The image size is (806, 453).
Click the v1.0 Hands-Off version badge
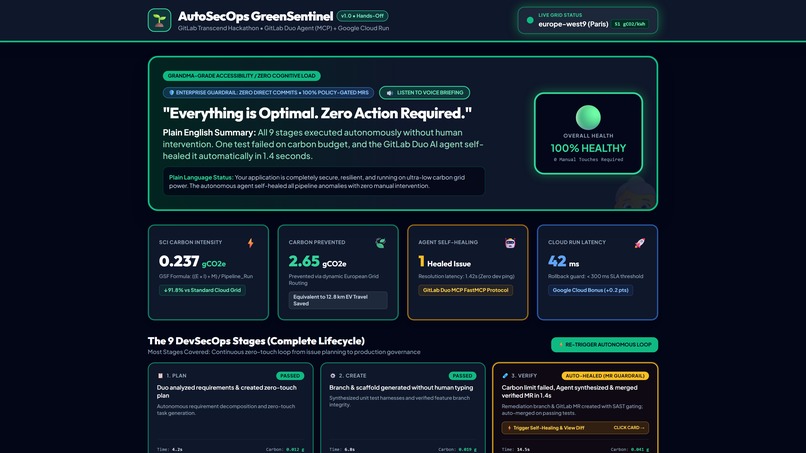(x=362, y=16)
